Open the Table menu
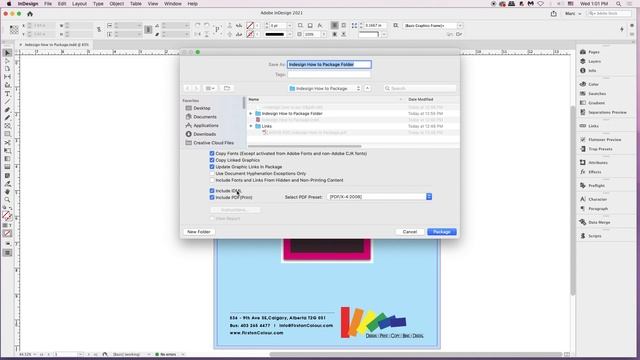This screenshot has height=360, width=640. click(136, 4)
